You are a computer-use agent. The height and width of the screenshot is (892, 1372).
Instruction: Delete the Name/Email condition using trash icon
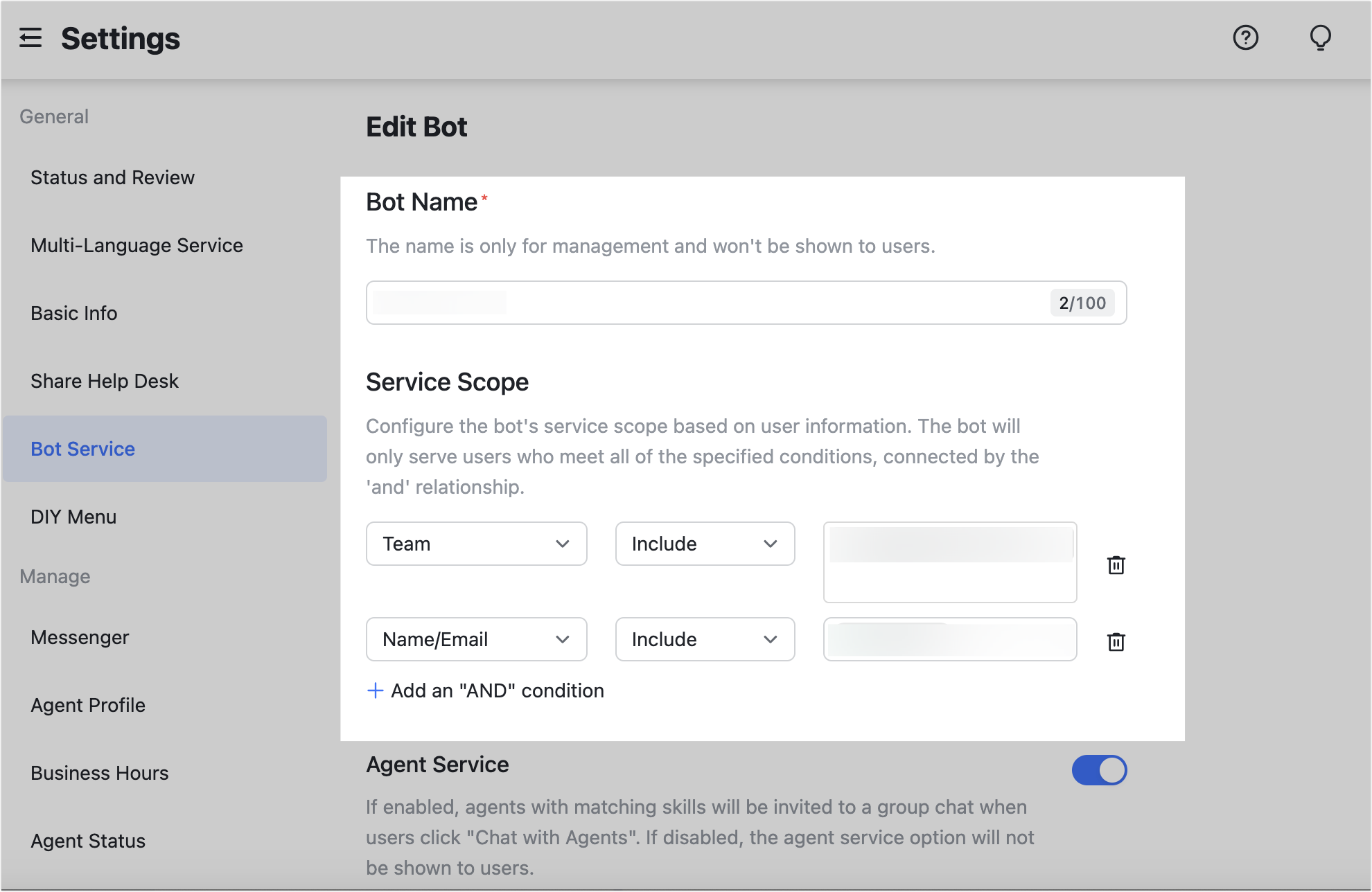pos(1116,642)
